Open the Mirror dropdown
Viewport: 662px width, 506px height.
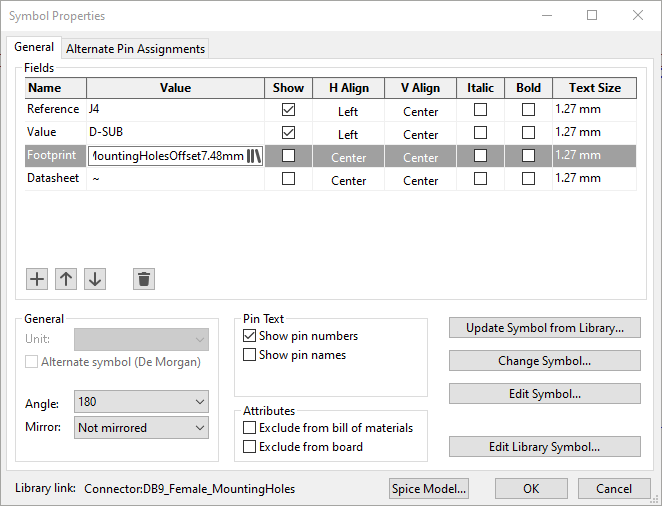tap(141, 428)
